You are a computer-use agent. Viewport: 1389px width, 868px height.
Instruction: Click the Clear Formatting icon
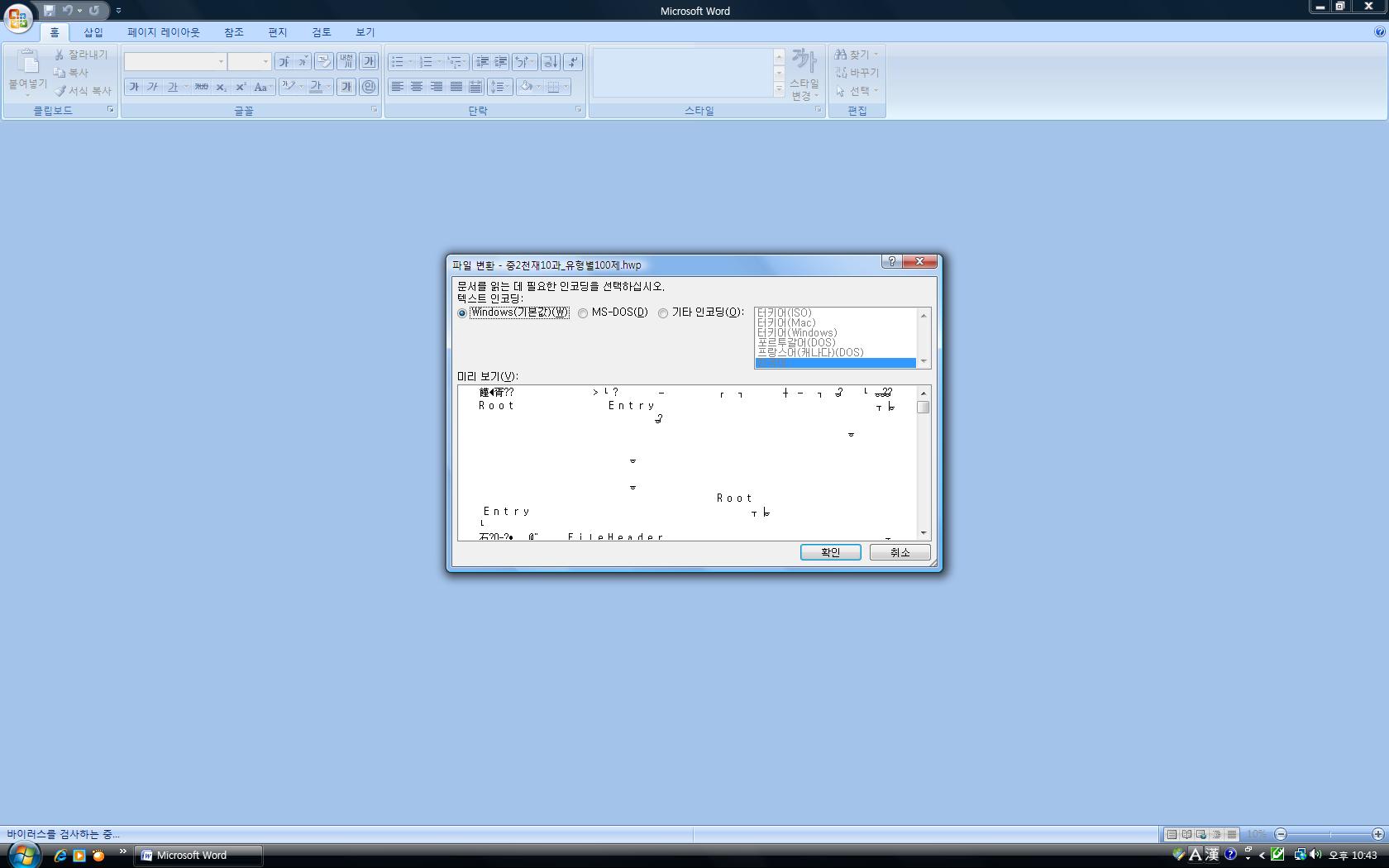click(x=324, y=62)
